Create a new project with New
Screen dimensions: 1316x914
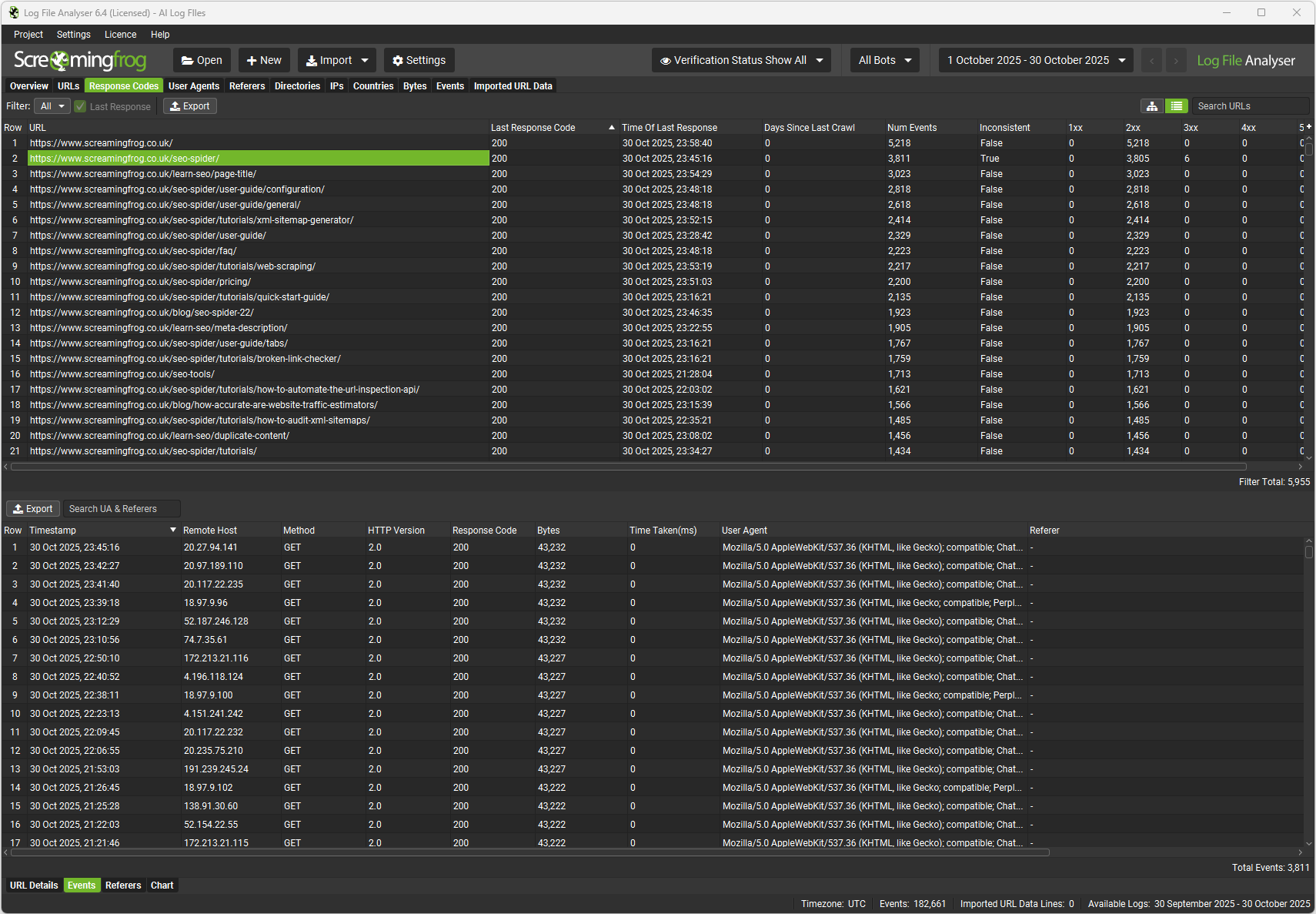pos(264,60)
